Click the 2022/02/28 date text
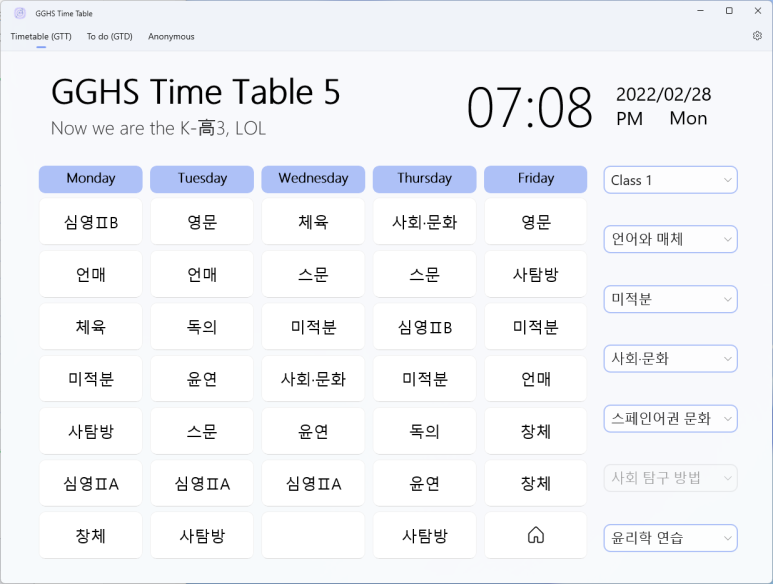Image resolution: width=773 pixels, height=584 pixels. tap(664, 94)
